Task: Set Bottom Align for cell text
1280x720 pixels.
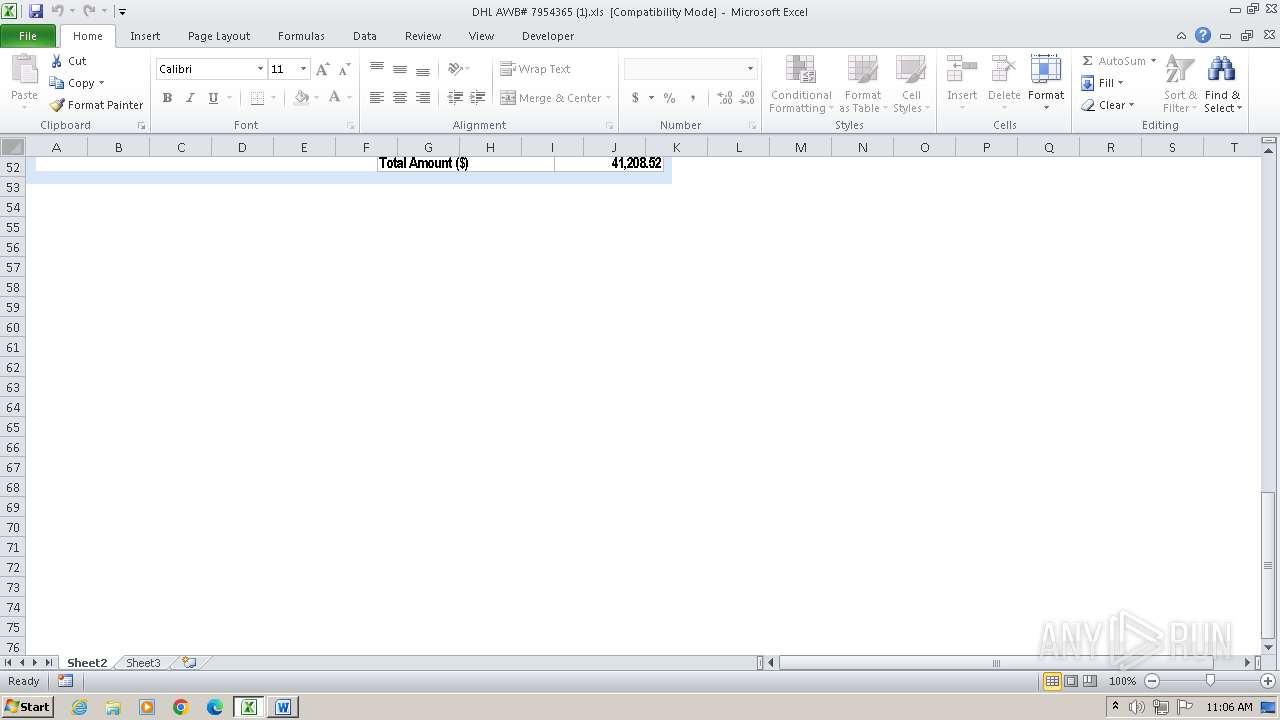Action: coord(423,69)
